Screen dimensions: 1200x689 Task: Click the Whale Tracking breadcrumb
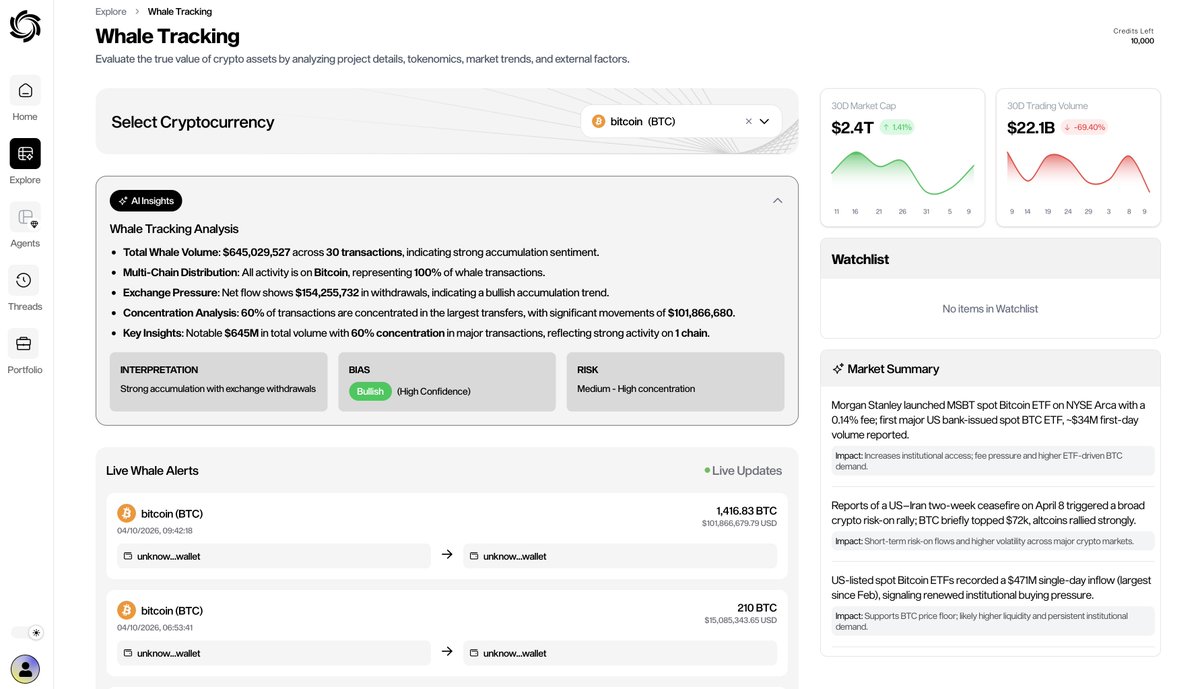(180, 12)
